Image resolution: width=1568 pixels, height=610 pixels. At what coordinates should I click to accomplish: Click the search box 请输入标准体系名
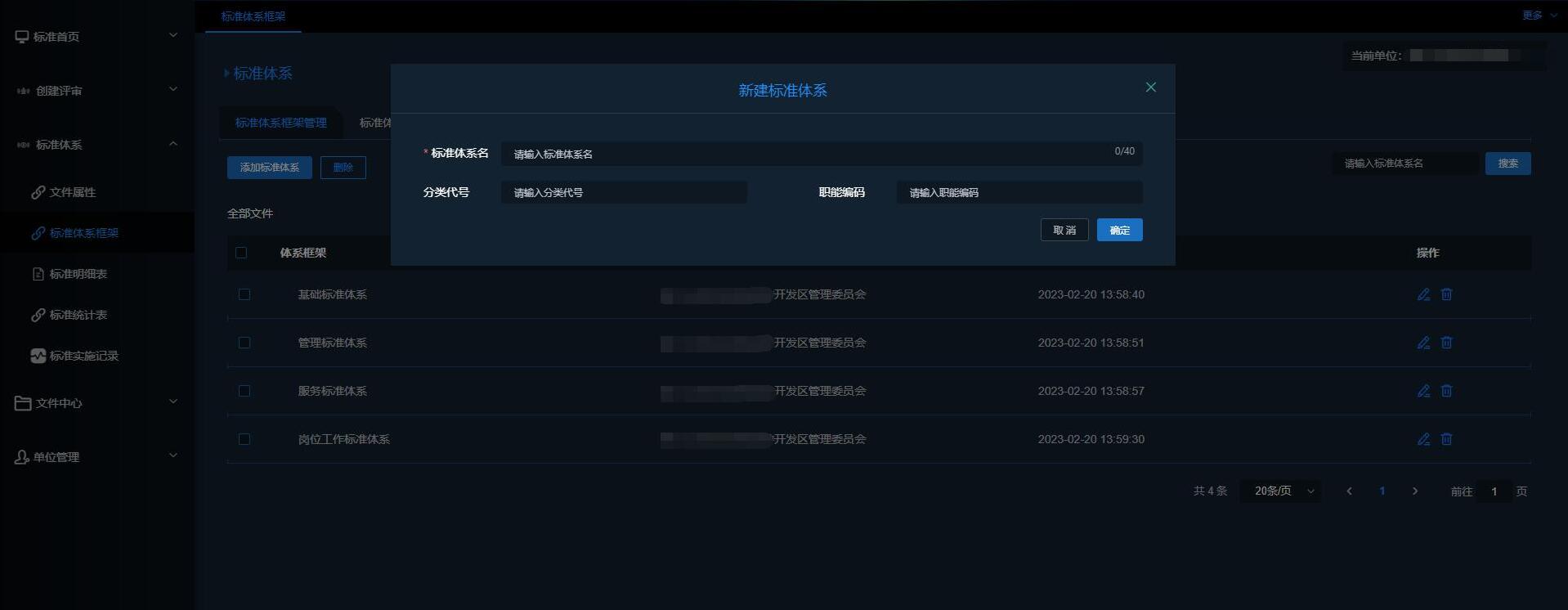coord(1406,164)
